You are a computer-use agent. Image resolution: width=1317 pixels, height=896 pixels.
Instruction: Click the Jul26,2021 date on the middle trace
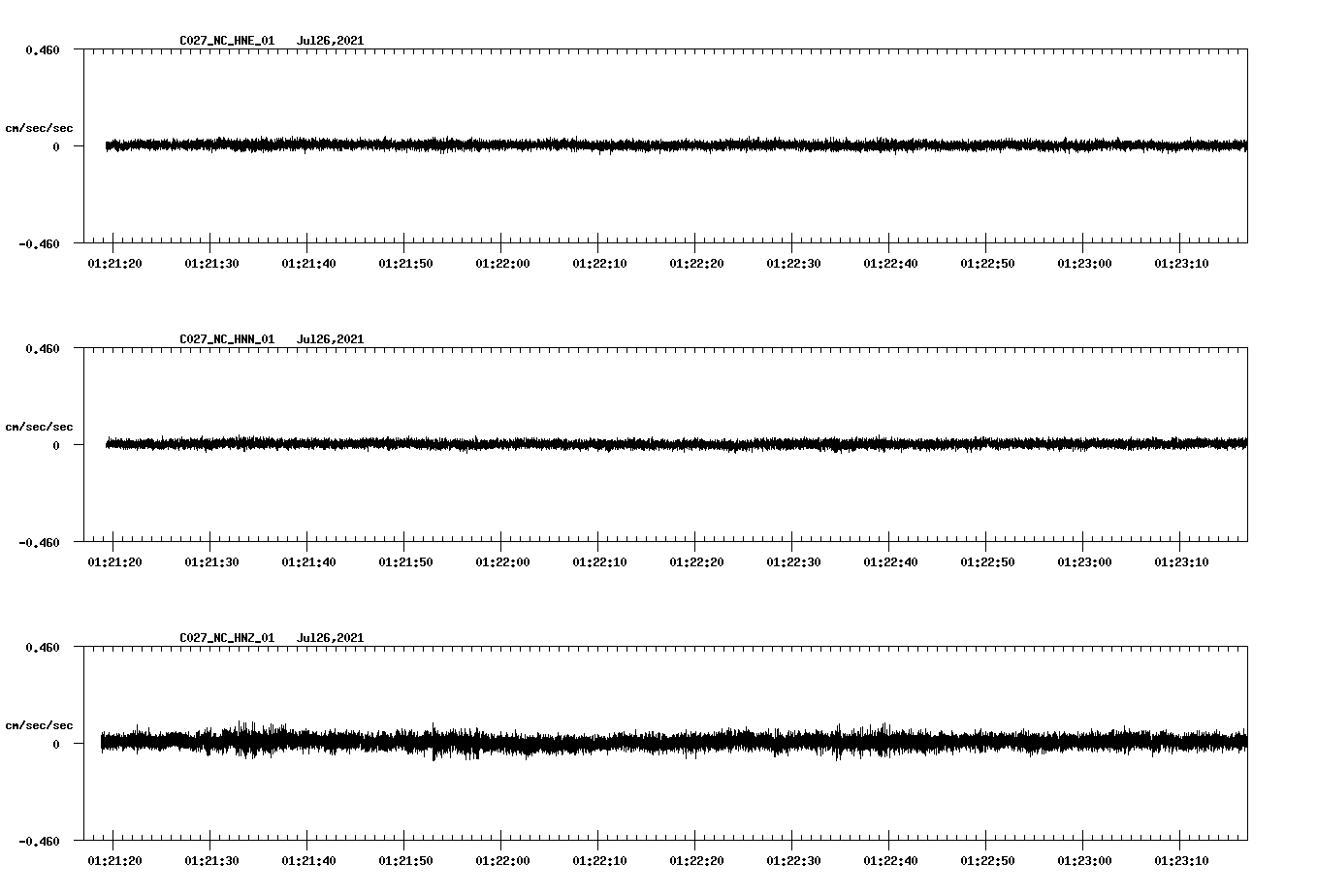[331, 338]
